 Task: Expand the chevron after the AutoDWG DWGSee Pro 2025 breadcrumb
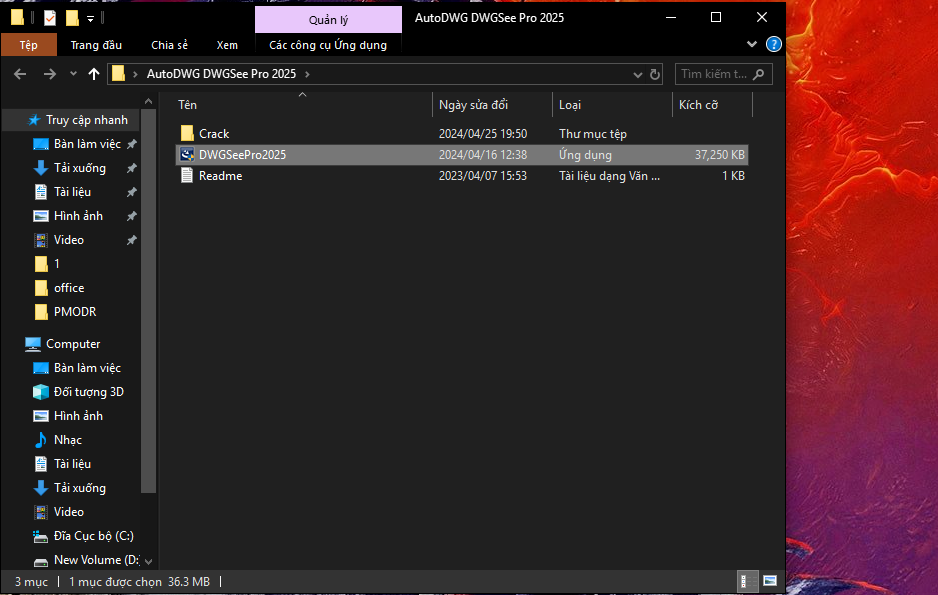tap(307, 74)
